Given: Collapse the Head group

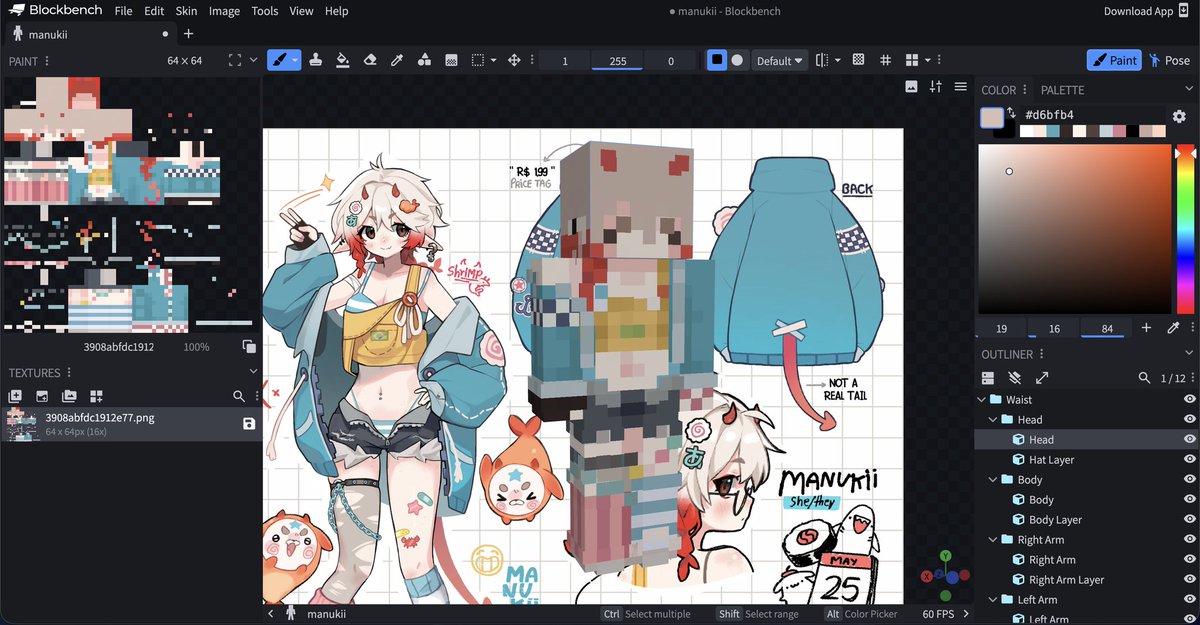Looking at the screenshot, I should click(x=992, y=419).
